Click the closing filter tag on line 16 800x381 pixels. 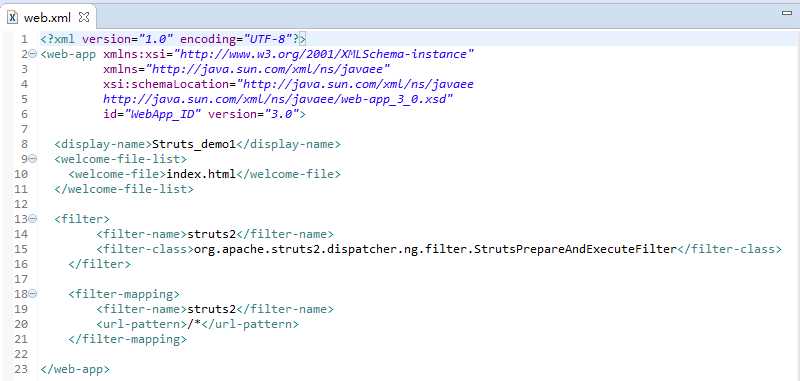pos(99,264)
